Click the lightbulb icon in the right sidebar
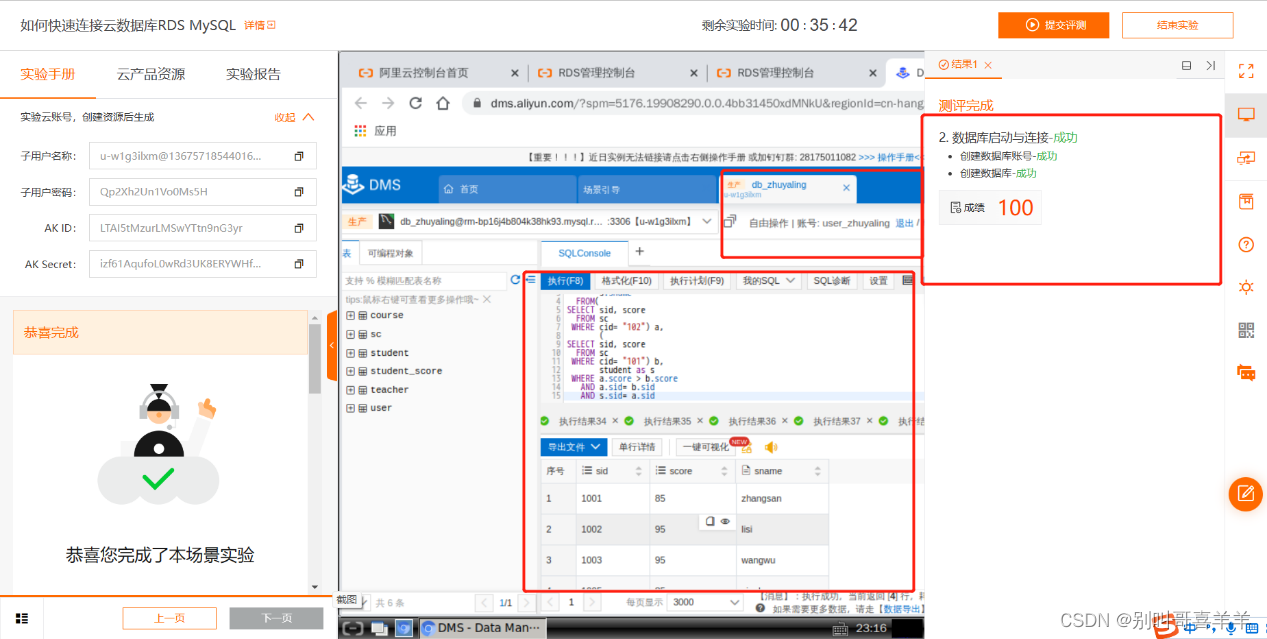1267x639 pixels. 1246,288
